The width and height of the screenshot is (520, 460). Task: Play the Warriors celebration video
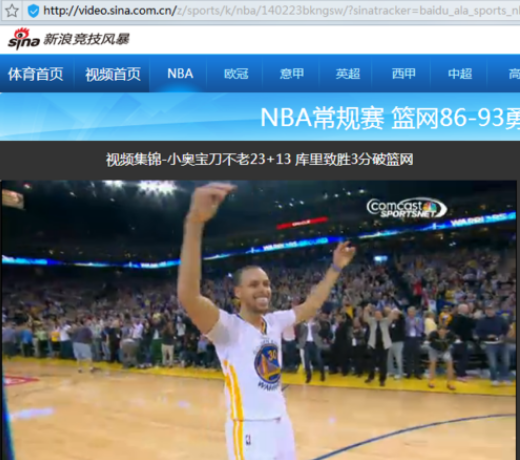[259, 320]
